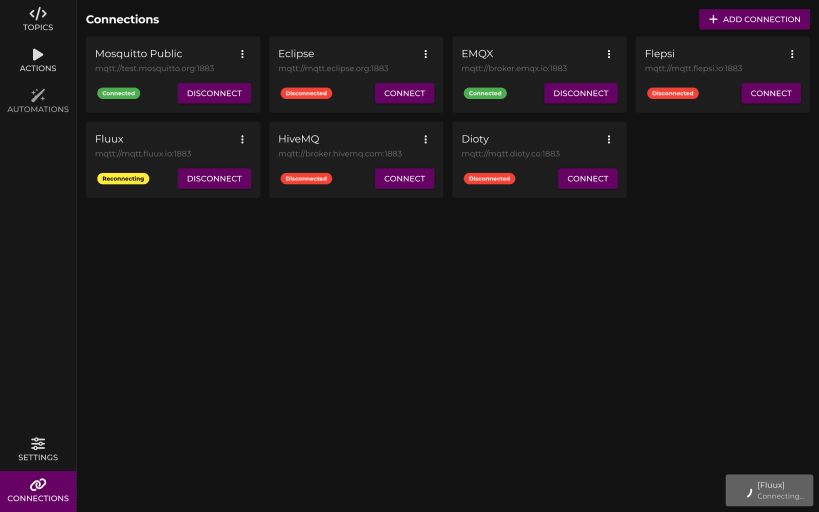Click the Connections page heading

(122, 19)
